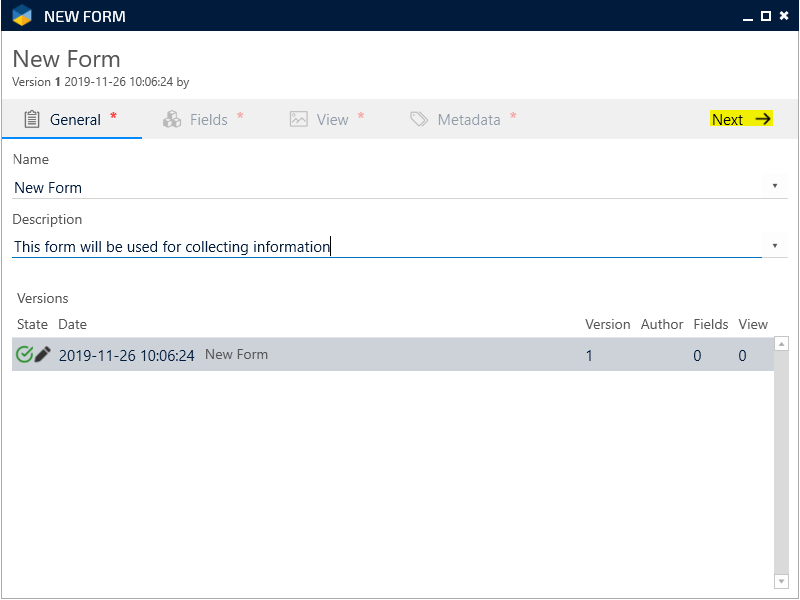Screen dimensions: 800x600
Task: Expand the Description field dropdown arrow
Action: click(775, 245)
